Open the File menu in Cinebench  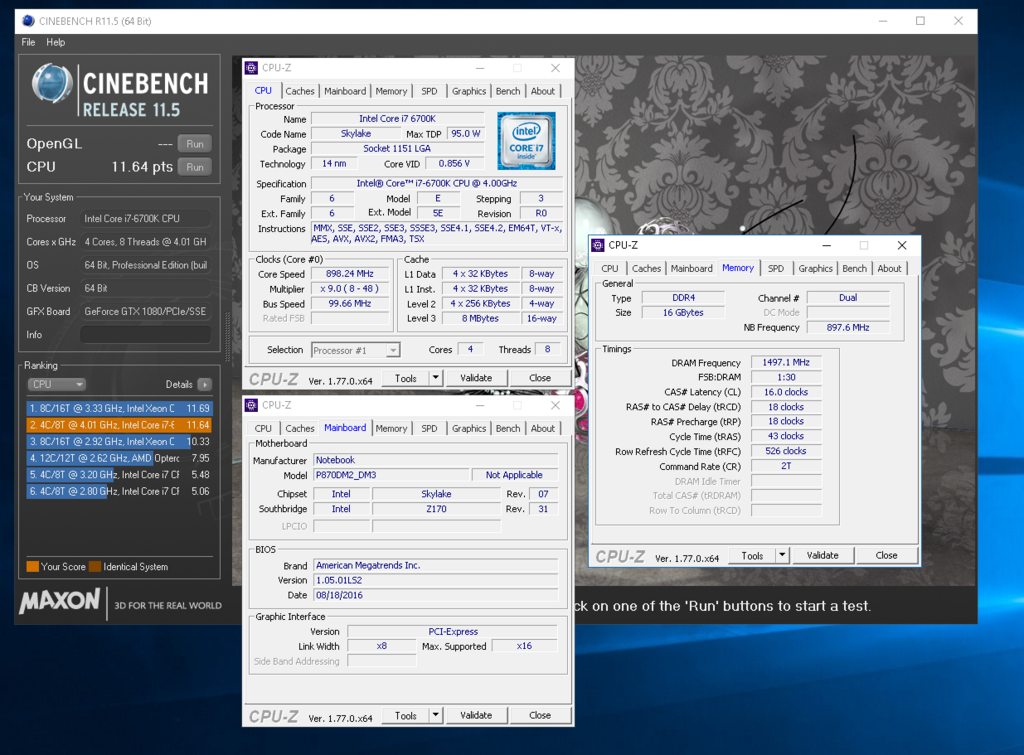point(28,42)
